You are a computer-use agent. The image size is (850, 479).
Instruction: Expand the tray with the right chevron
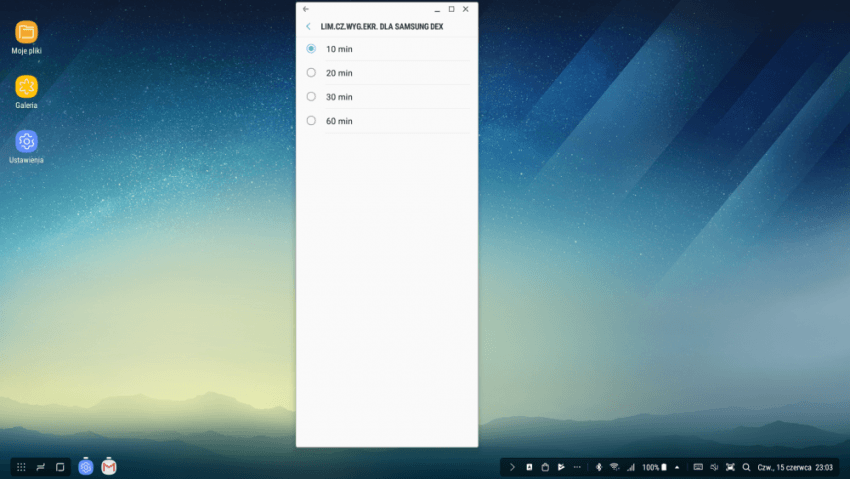pyautogui.click(x=512, y=467)
